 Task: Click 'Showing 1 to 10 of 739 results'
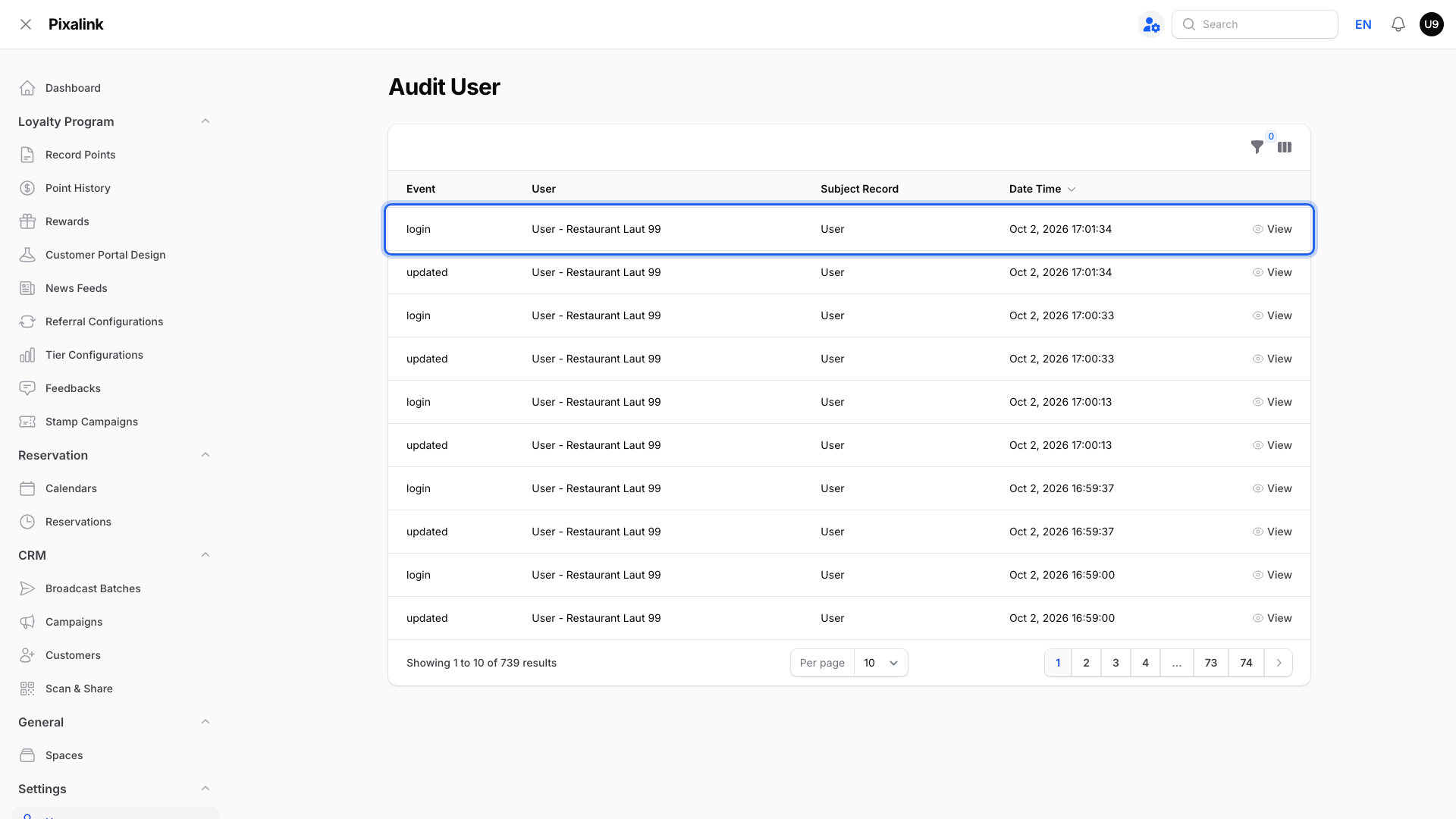482,663
